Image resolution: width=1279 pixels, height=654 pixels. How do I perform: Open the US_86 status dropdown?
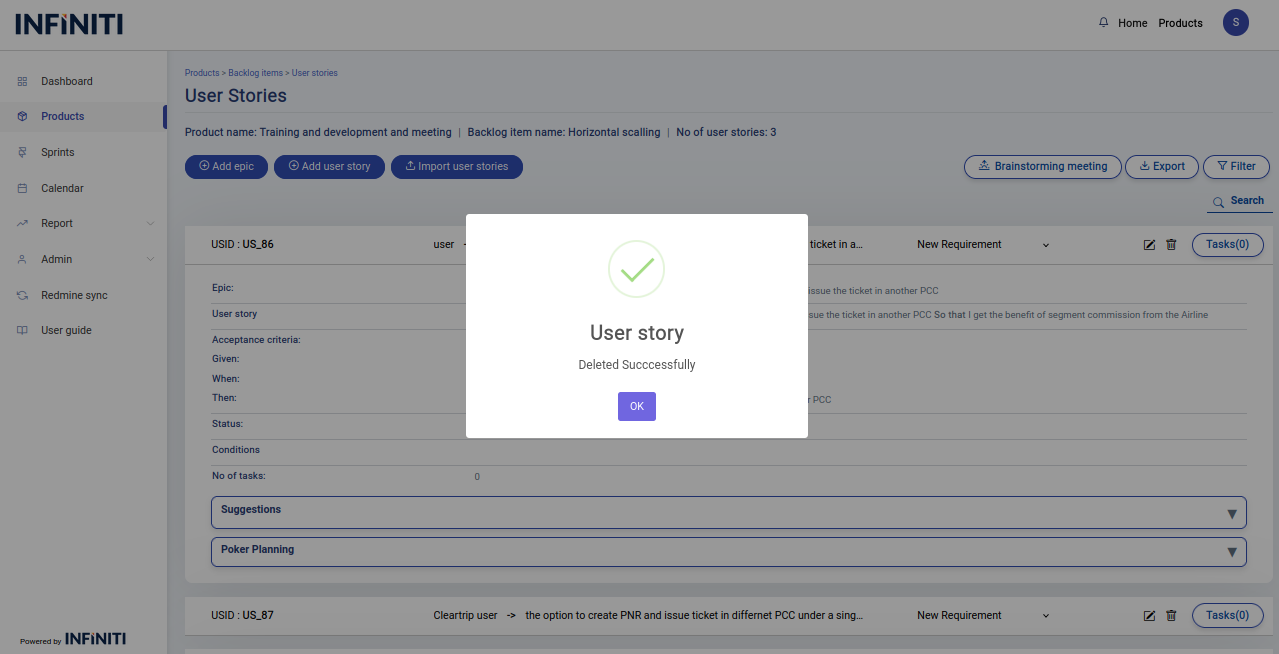pos(983,245)
